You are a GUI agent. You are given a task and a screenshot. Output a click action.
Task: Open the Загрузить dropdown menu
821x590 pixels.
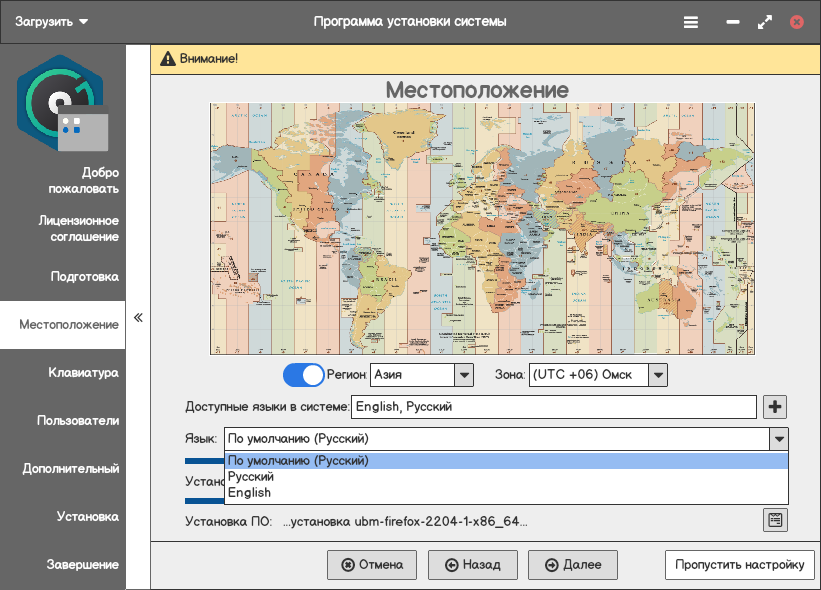52,21
